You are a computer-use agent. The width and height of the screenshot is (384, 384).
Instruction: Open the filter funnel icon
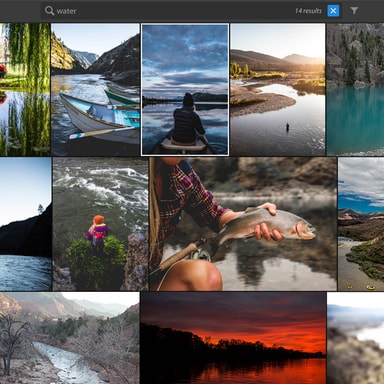(x=354, y=11)
